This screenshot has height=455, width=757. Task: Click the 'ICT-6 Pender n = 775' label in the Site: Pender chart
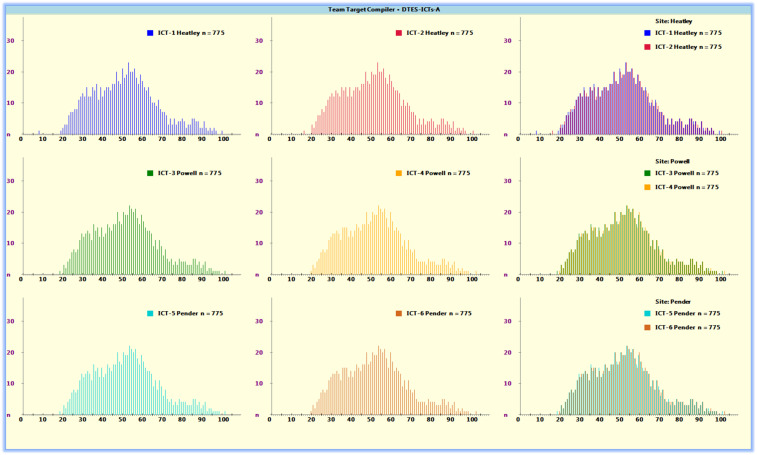[x=688, y=327]
